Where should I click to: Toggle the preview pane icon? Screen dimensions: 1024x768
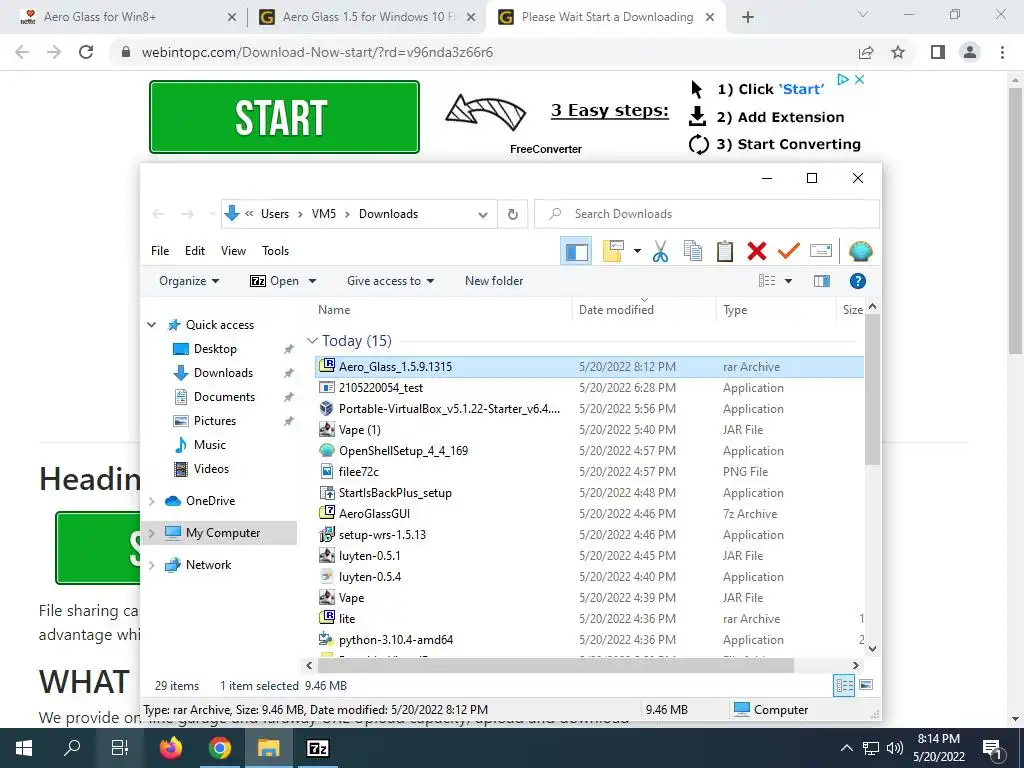[822, 281]
